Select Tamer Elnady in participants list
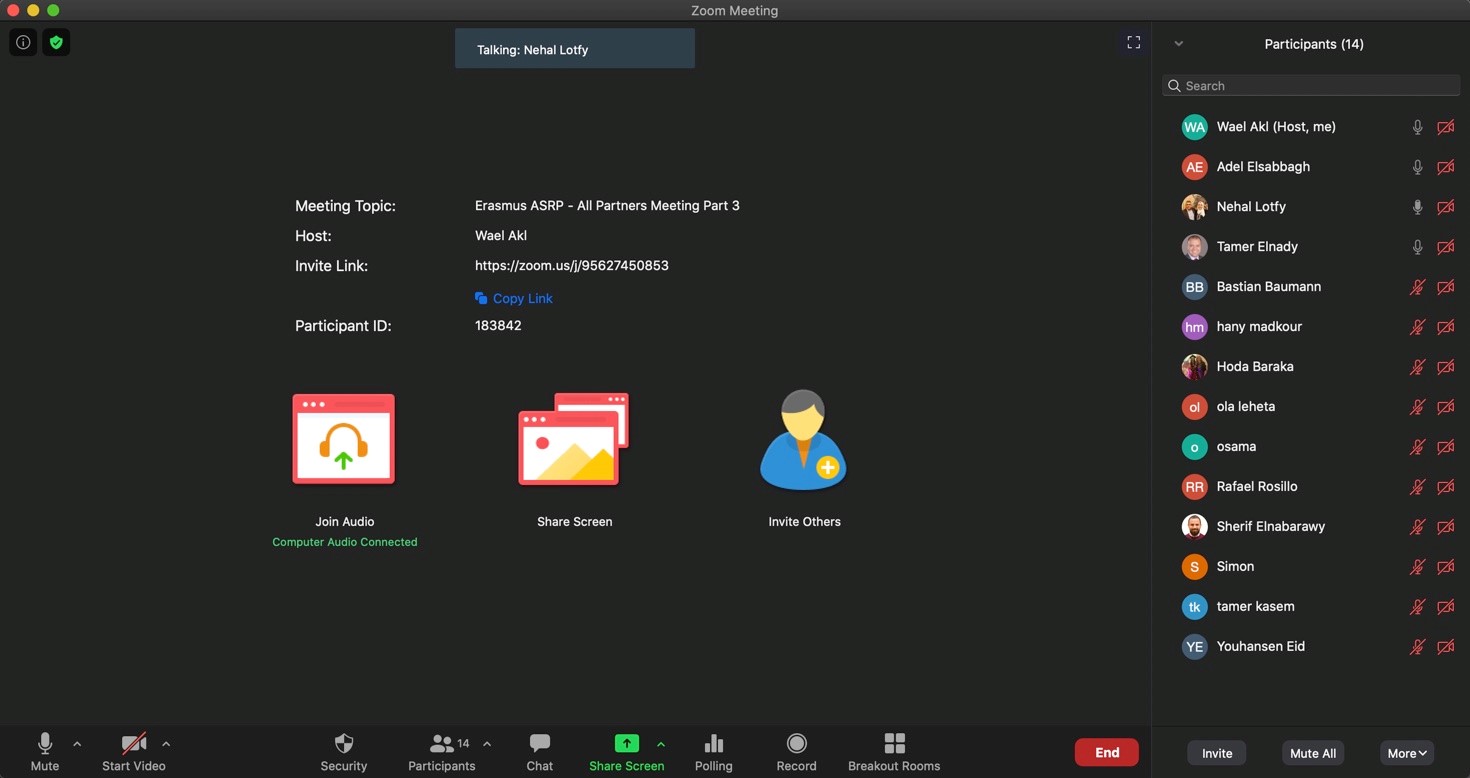 [1311, 247]
